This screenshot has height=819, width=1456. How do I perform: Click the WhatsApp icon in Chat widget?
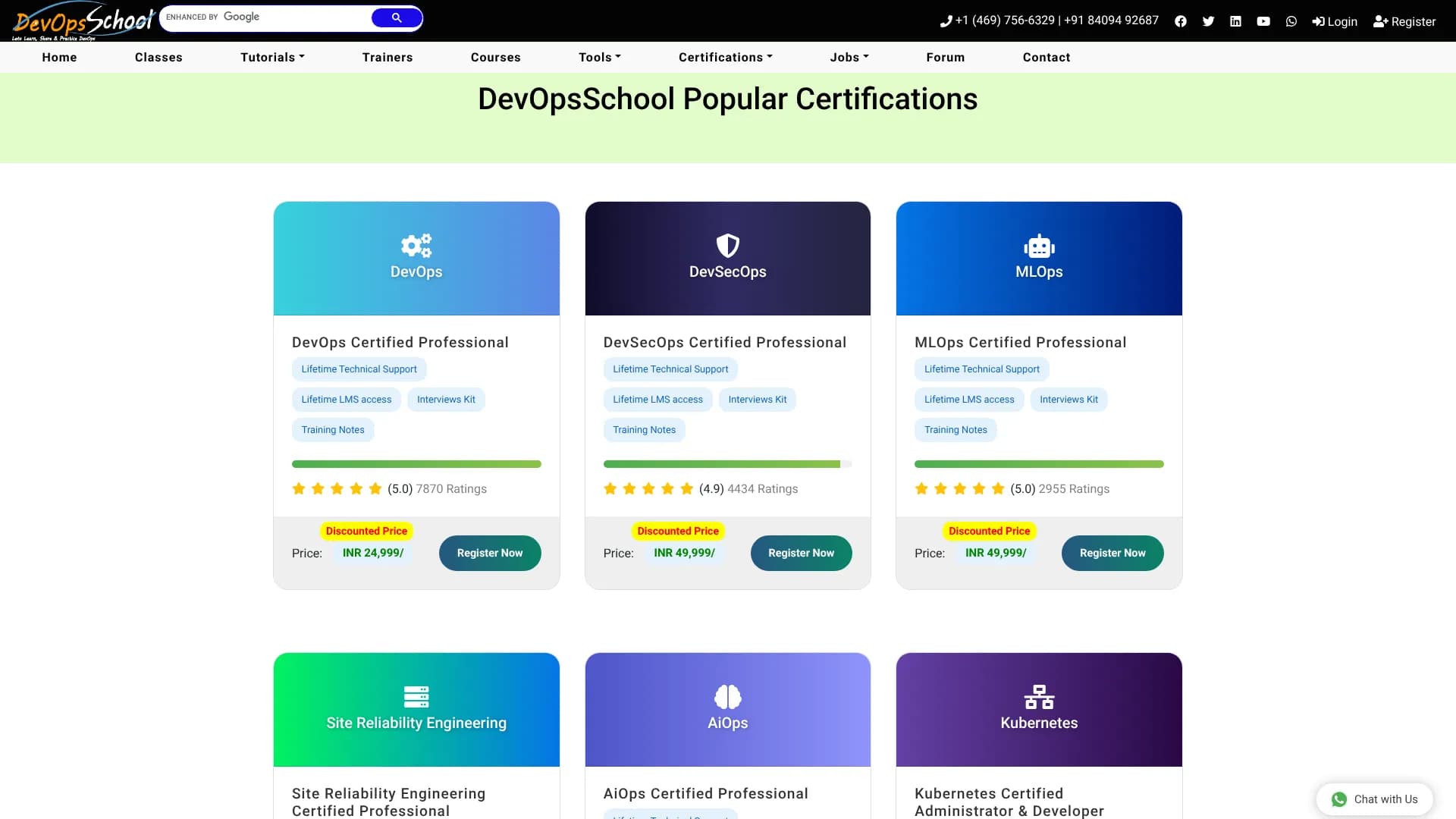pyautogui.click(x=1339, y=799)
